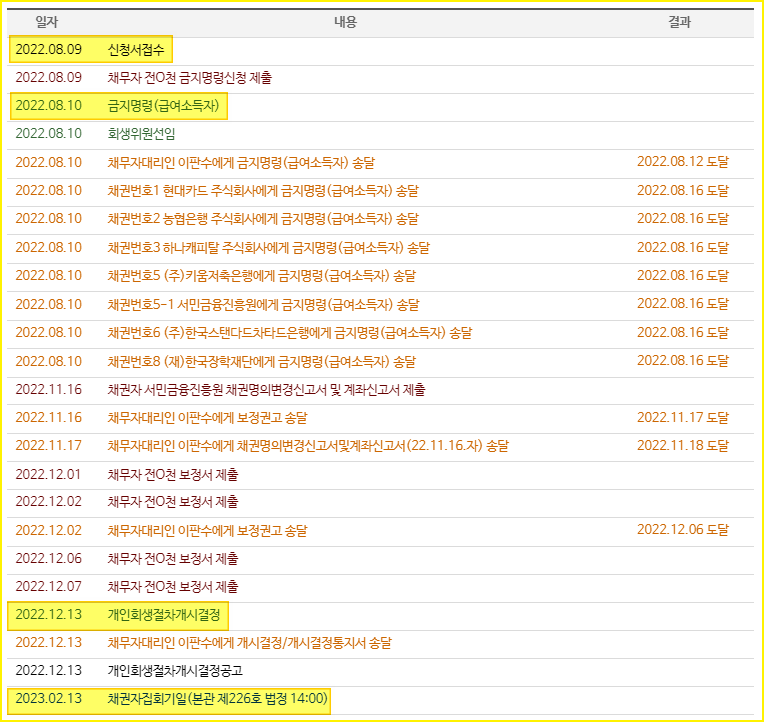
Task: Select the '신청서접수' entry
Action: (x=136, y=50)
